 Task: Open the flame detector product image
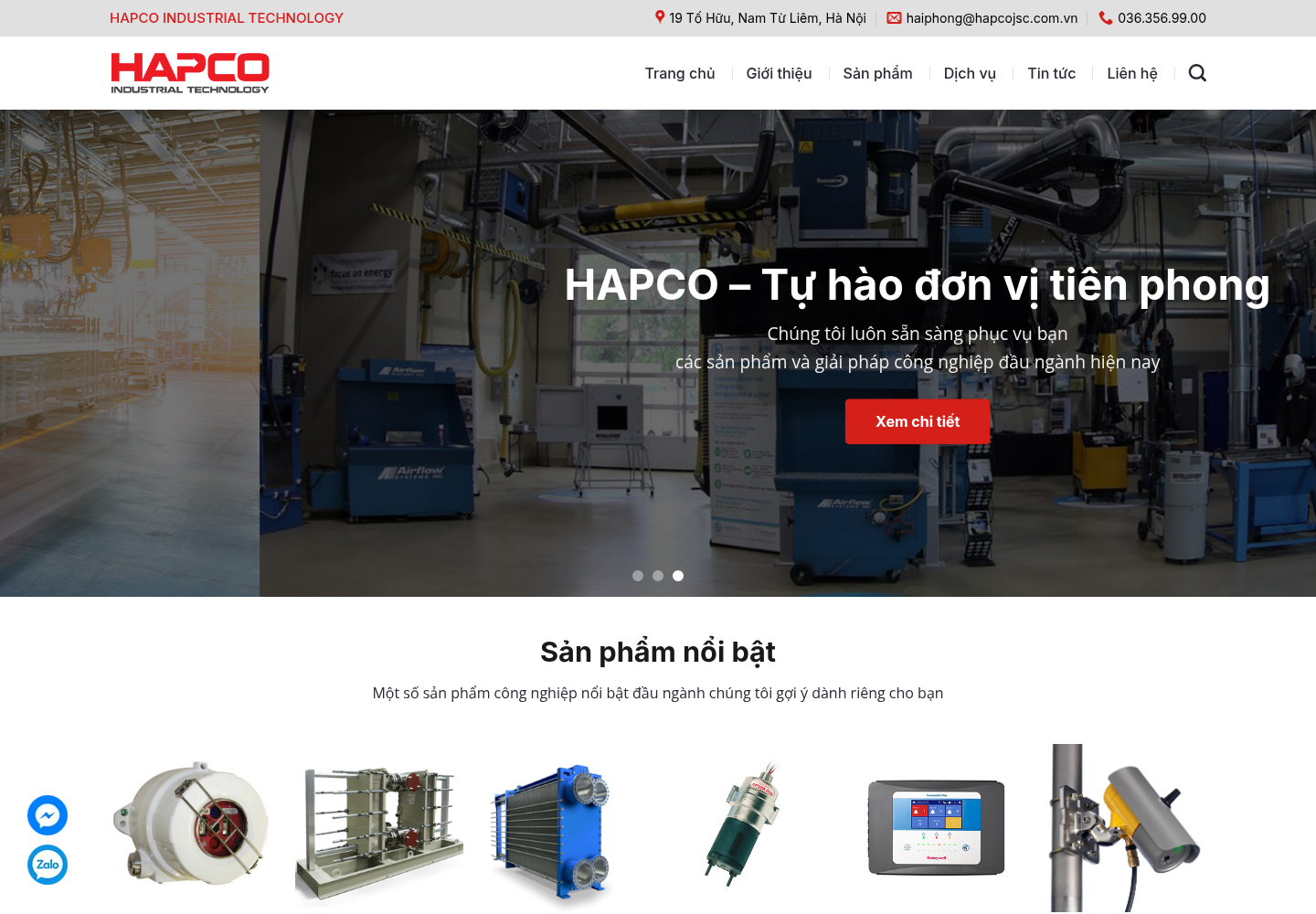point(191,828)
